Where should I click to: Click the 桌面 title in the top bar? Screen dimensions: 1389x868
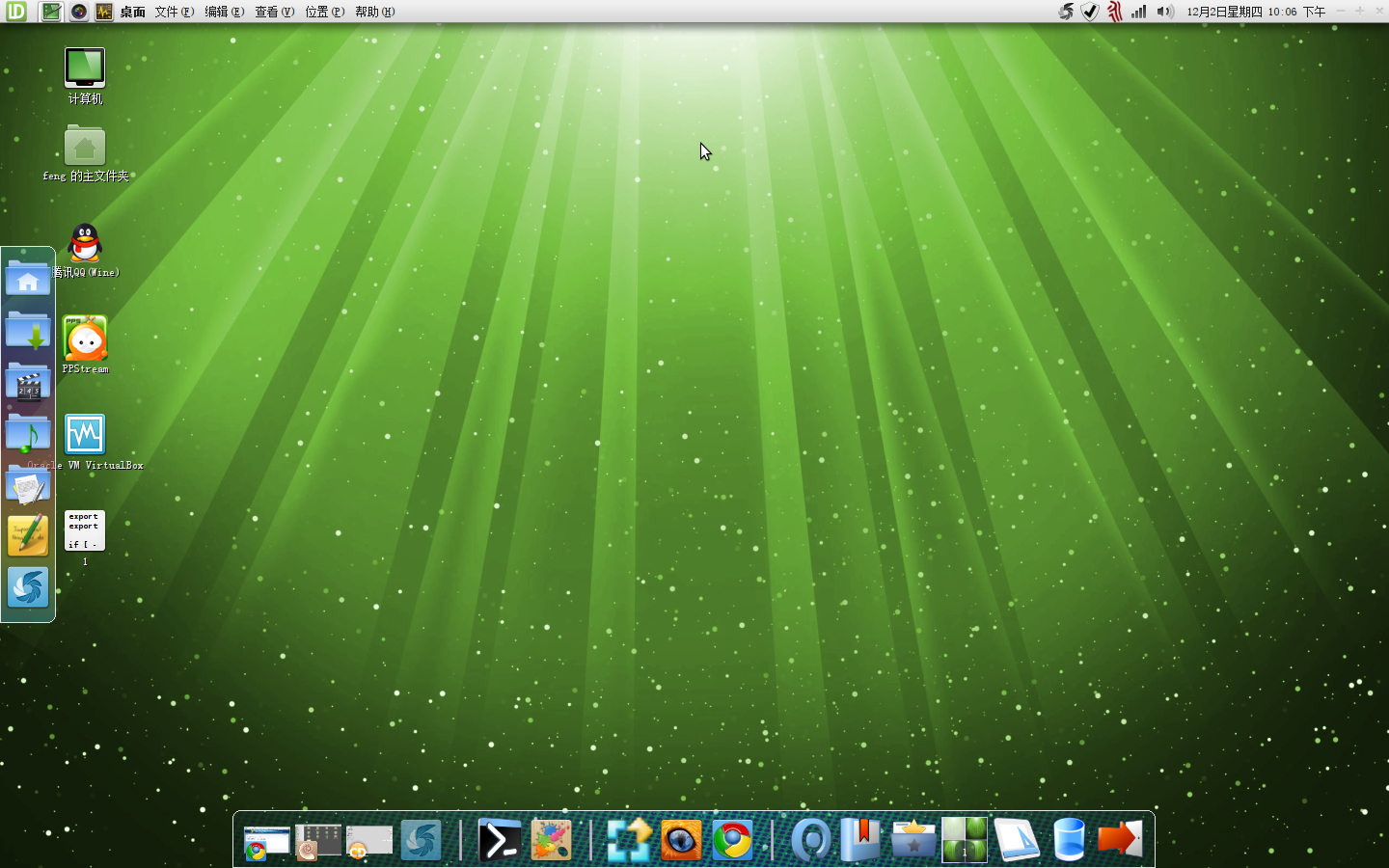tap(133, 12)
